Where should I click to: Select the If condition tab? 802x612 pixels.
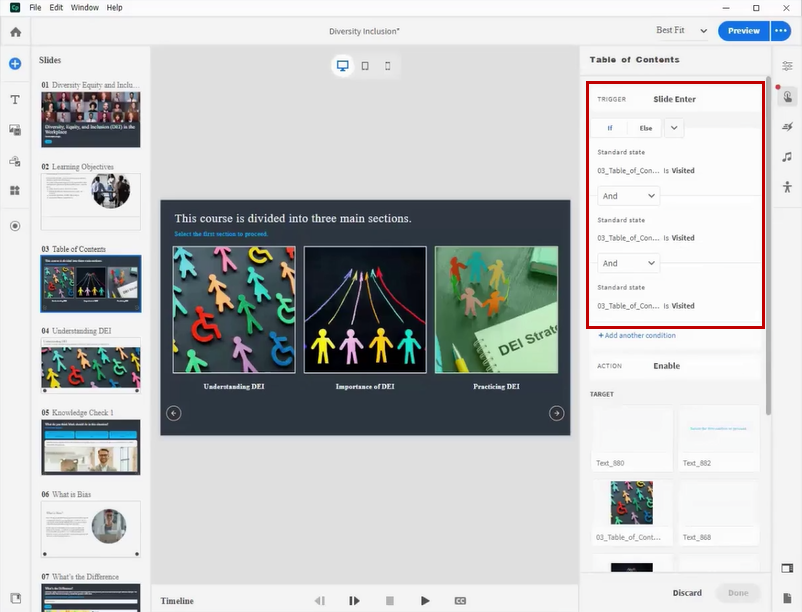610,128
